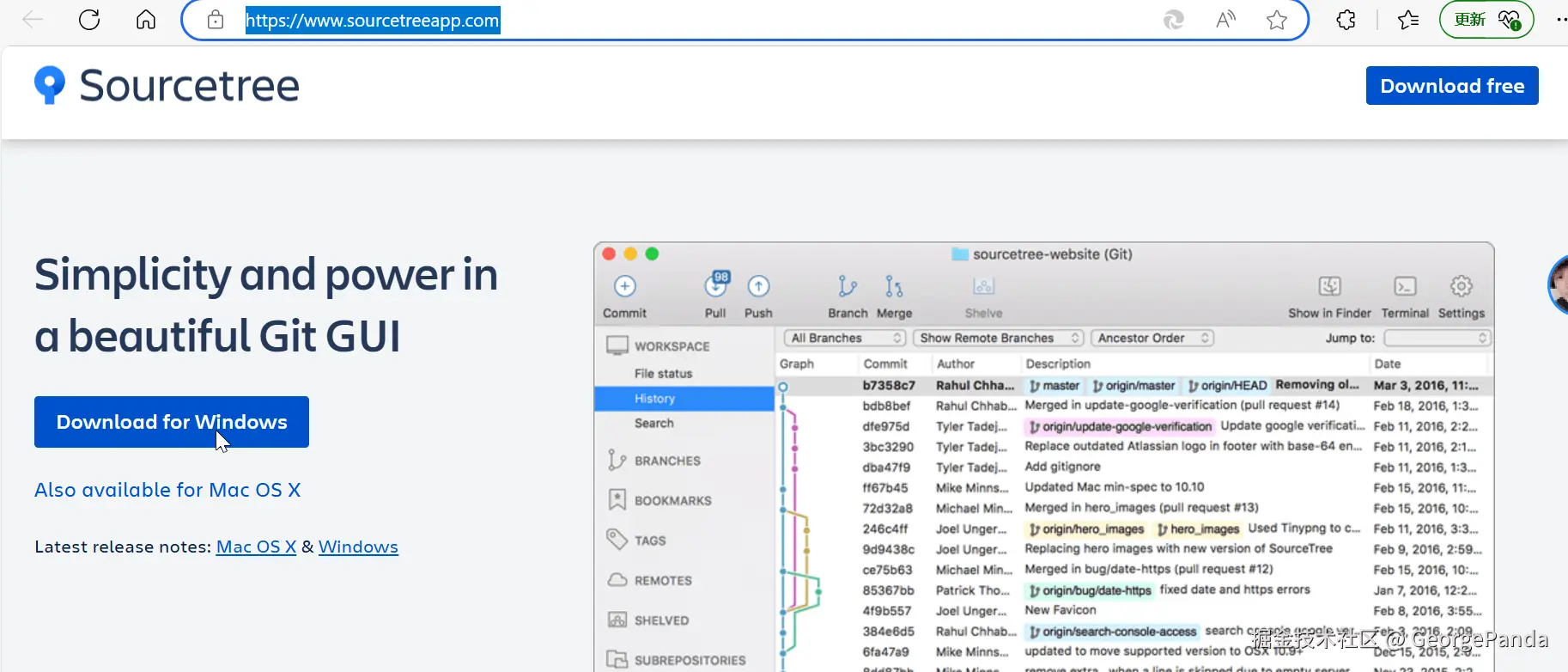The image size is (1568, 672).
Task: Click the Date column header
Action: [1387, 363]
